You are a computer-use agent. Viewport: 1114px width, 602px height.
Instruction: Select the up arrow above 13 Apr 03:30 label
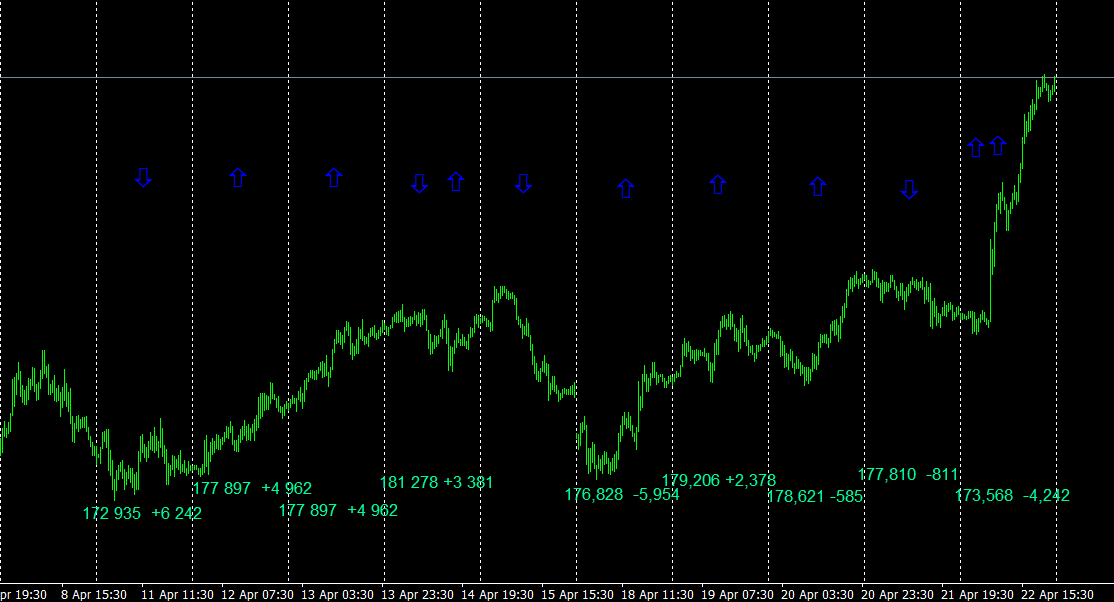(x=334, y=178)
